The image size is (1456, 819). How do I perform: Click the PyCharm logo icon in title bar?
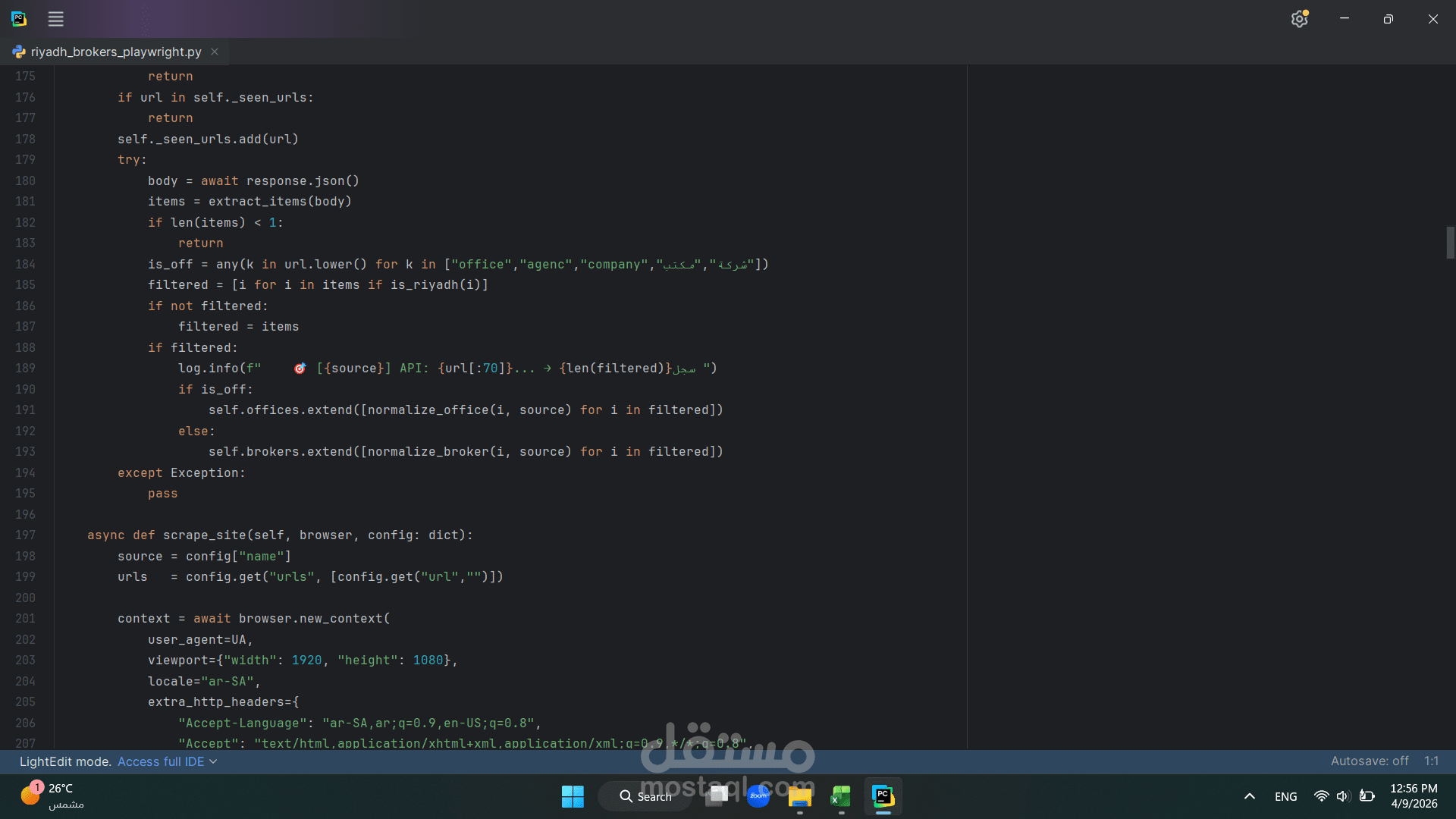19,19
